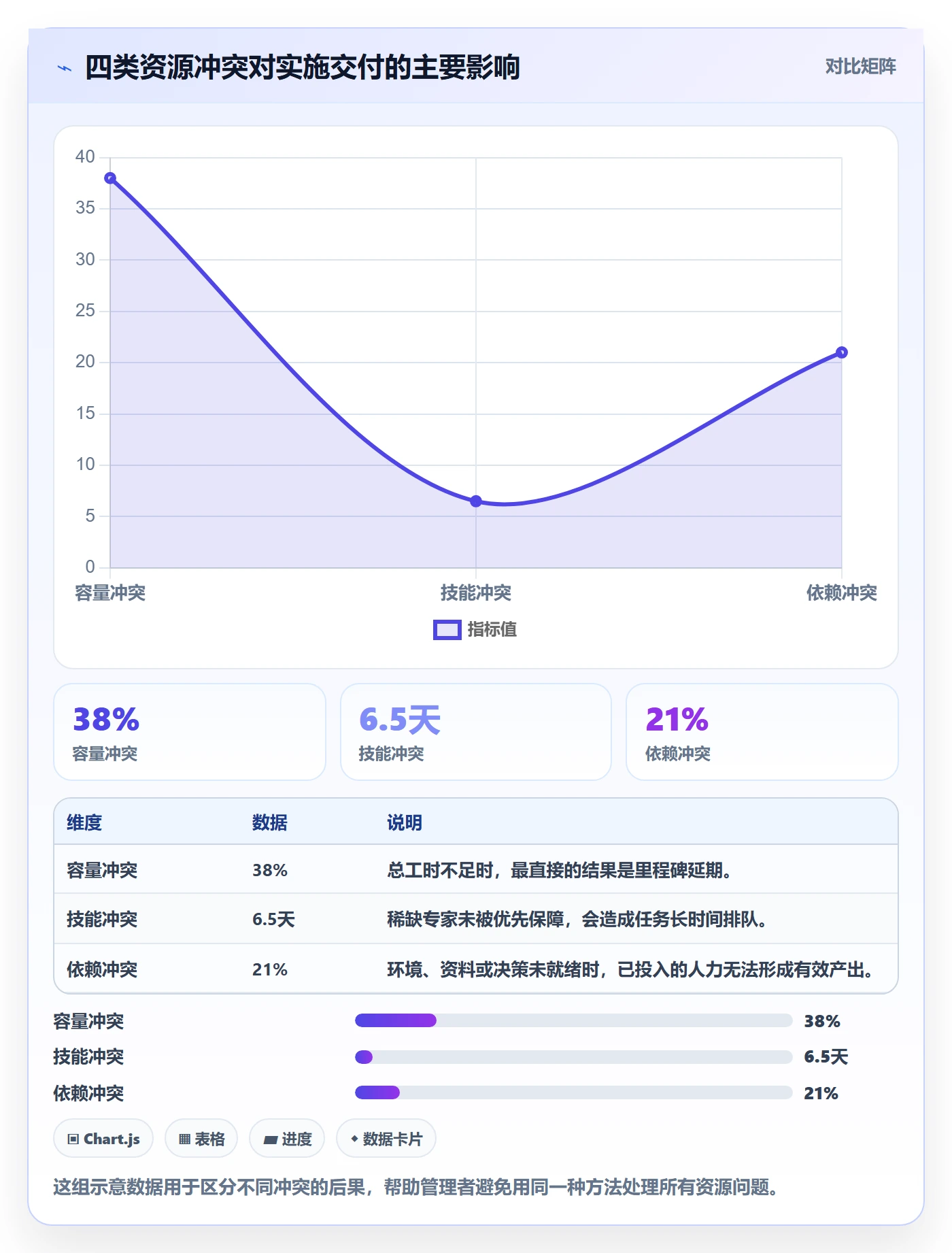Click the 容量冲突 progress bar
Viewport: 952px width, 1253px height.
(574, 1020)
